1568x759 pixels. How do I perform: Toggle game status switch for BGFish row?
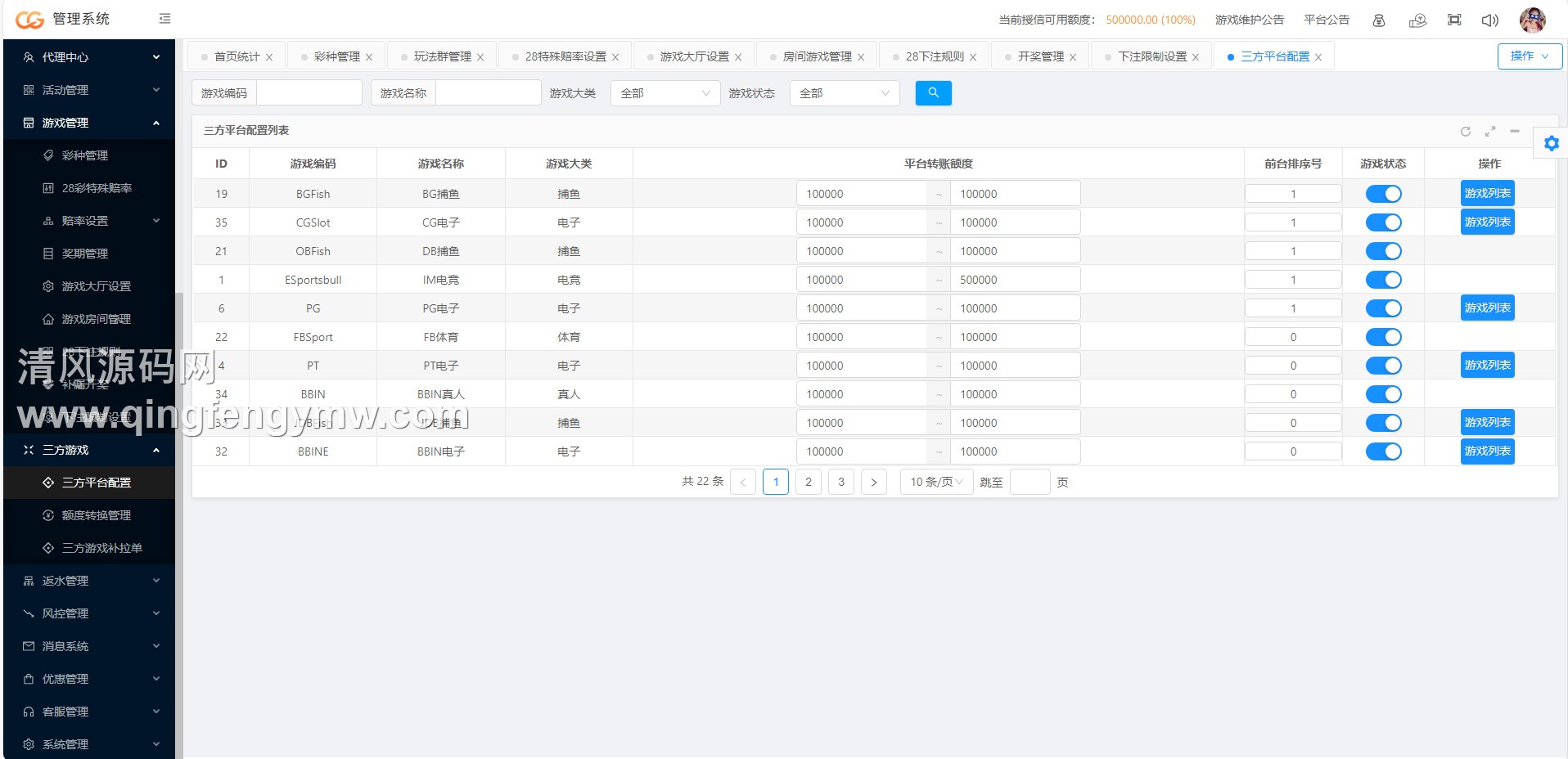tap(1383, 194)
